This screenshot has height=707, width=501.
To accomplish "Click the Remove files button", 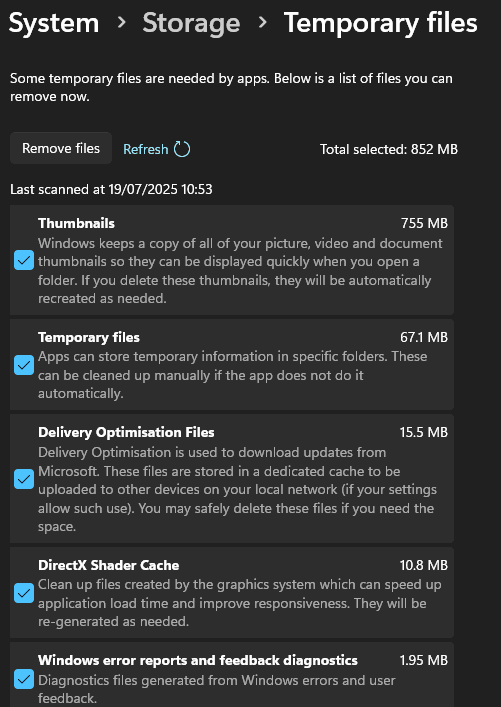I will pyautogui.click(x=61, y=148).
